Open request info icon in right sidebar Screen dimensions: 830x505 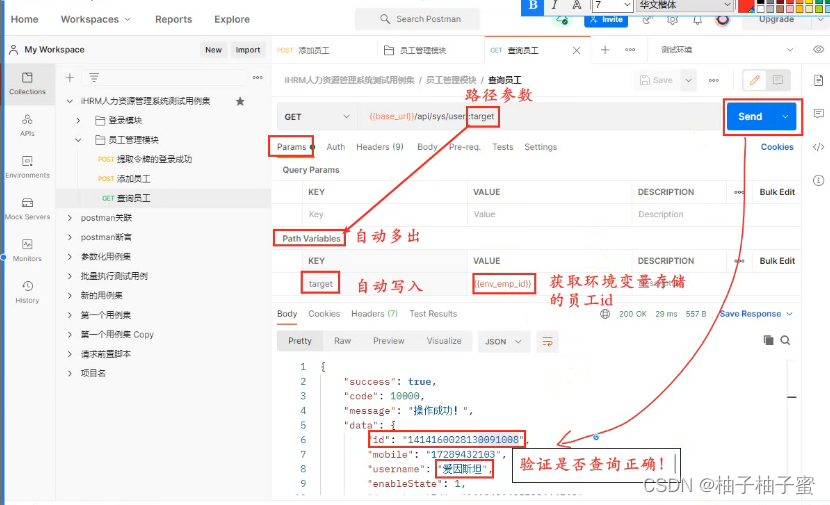[818, 181]
